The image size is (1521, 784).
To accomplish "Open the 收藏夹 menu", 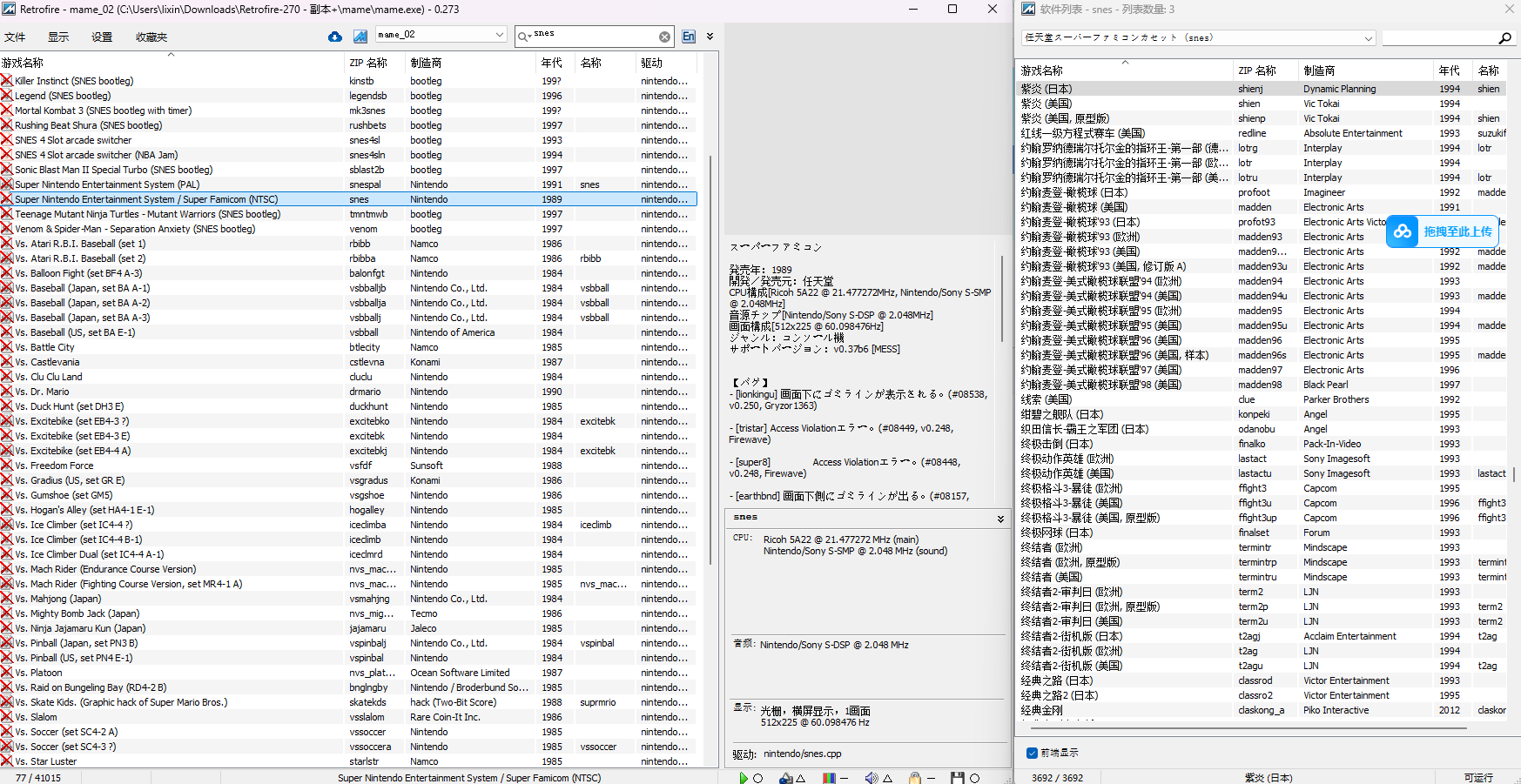I will (151, 37).
